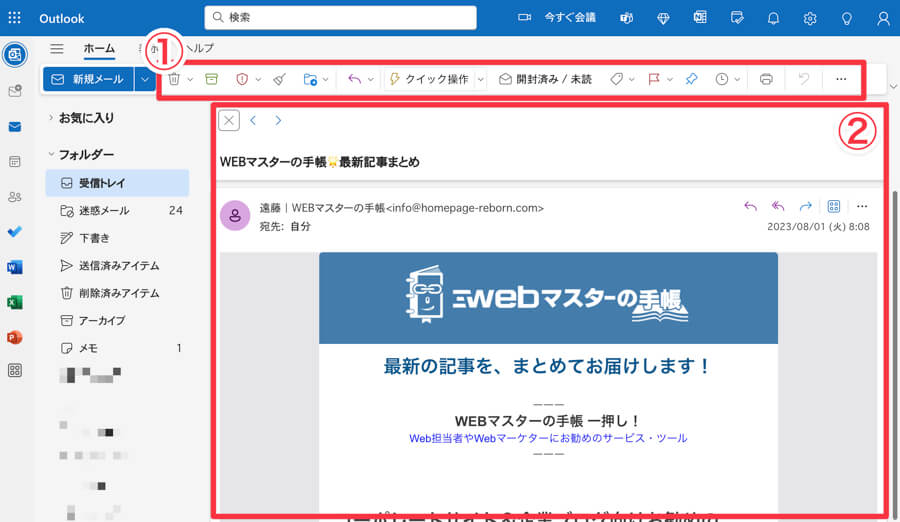This screenshot has width=900, height=522.
Task: Open the notifications bell icon
Action: coord(773,18)
